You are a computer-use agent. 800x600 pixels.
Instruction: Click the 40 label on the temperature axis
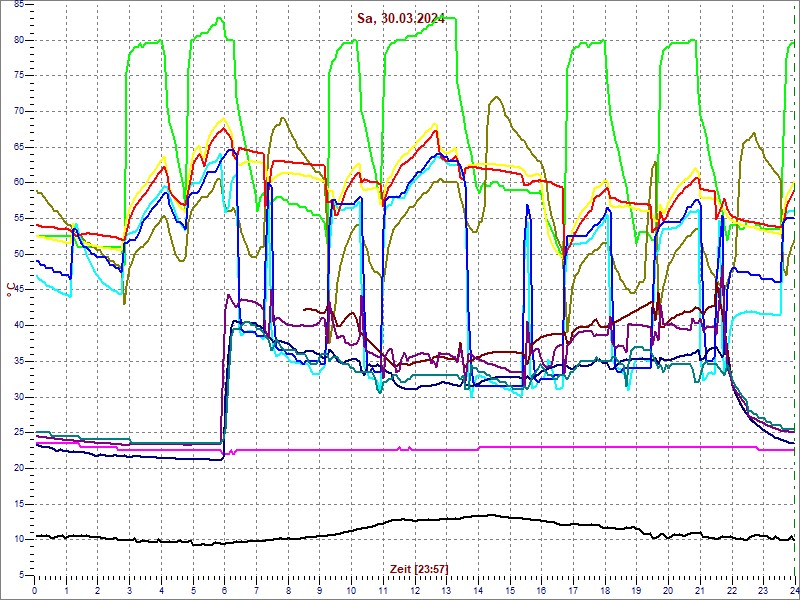(18, 326)
